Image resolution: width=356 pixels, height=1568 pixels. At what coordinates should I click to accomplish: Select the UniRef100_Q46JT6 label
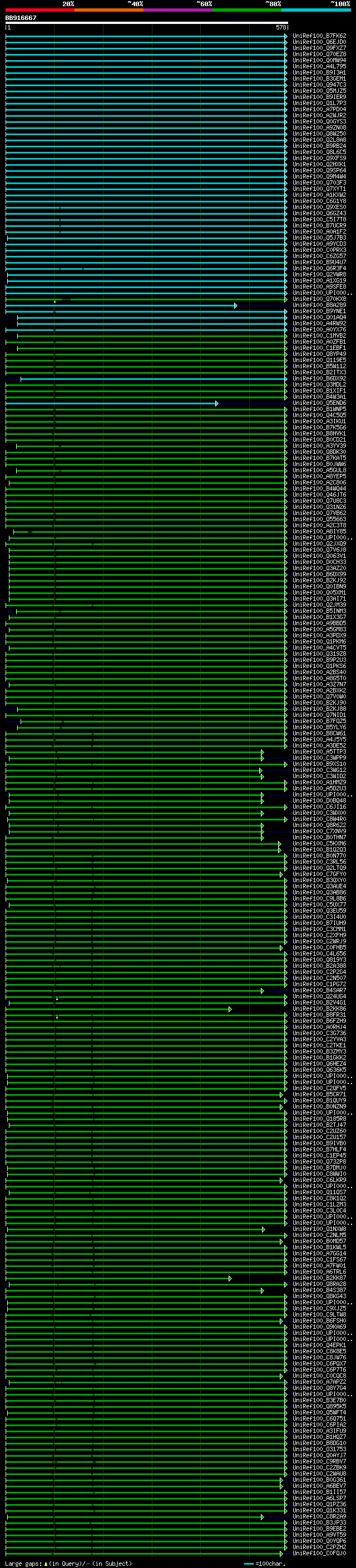[319, 495]
